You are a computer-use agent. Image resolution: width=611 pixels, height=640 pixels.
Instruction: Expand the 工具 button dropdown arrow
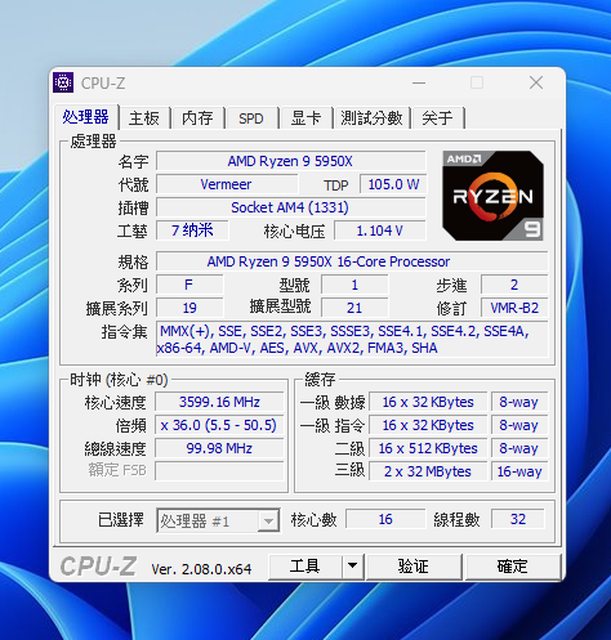coord(352,566)
